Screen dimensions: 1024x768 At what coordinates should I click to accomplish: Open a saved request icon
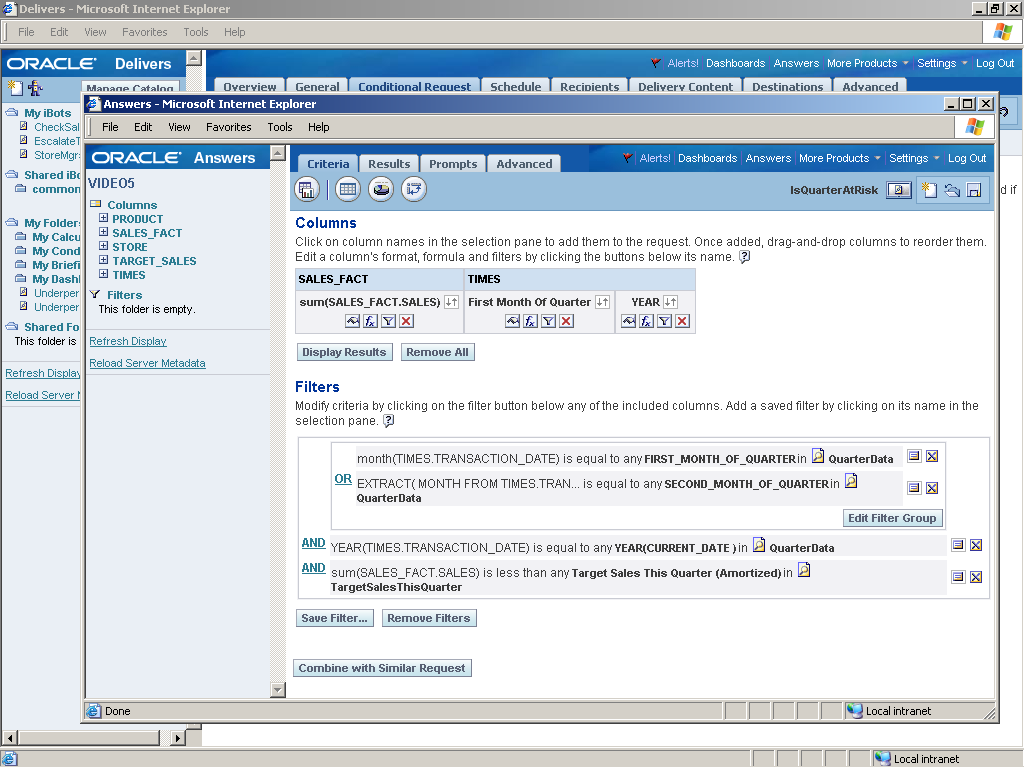coord(952,190)
